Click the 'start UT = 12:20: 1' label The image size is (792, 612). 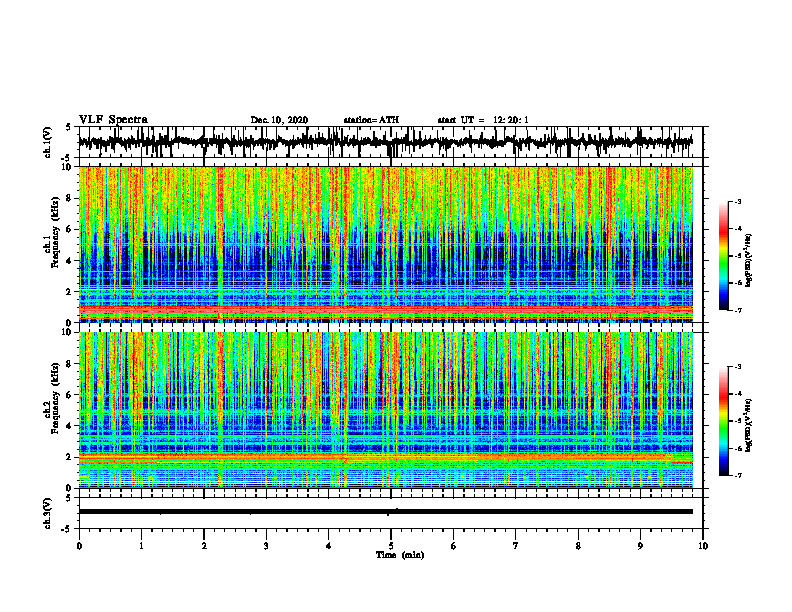(x=483, y=120)
